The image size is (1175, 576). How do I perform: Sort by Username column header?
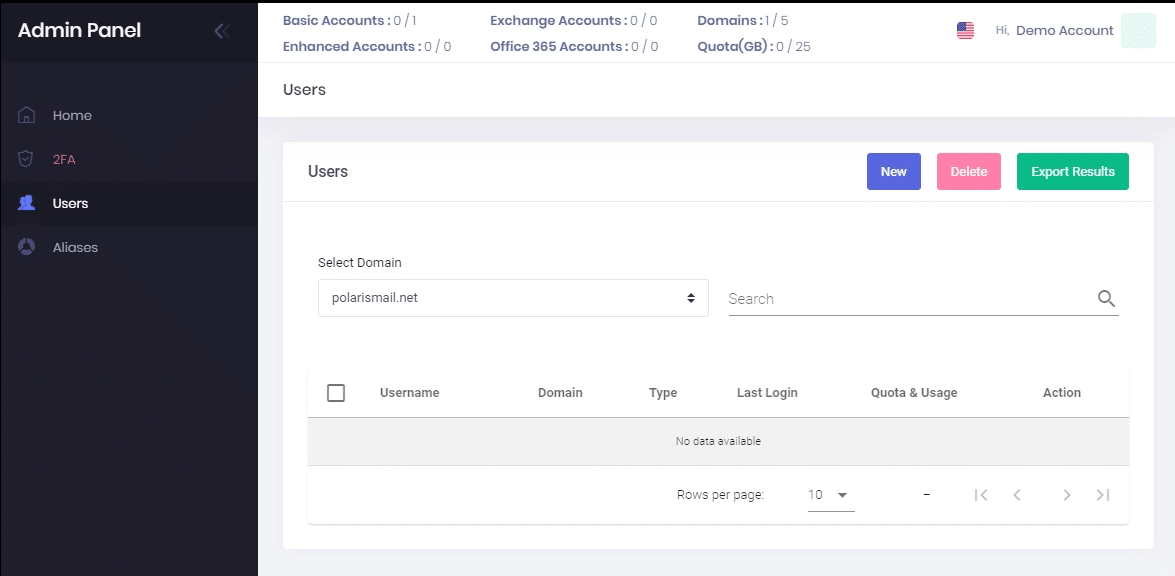(409, 393)
